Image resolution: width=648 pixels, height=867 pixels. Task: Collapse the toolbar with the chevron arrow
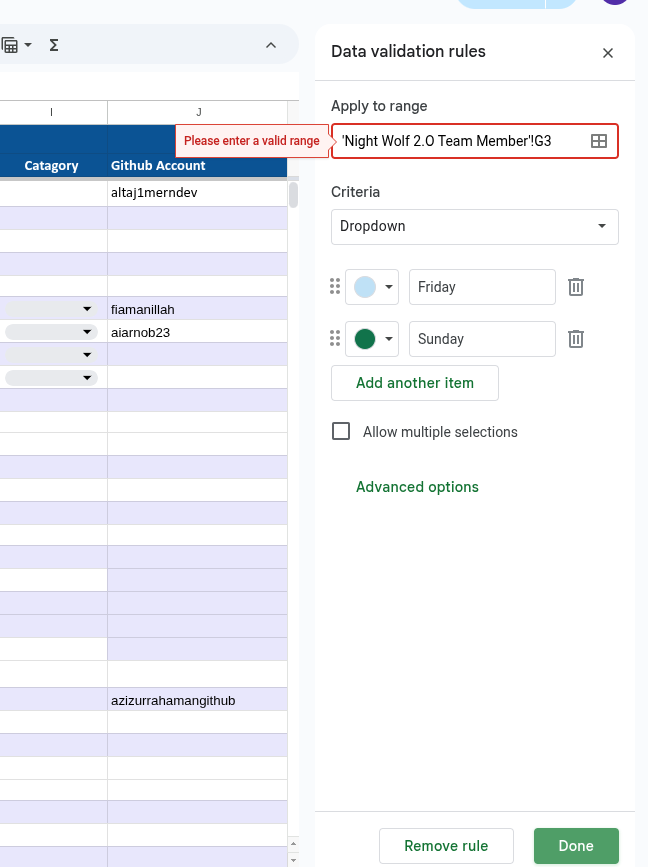(271, 45)
